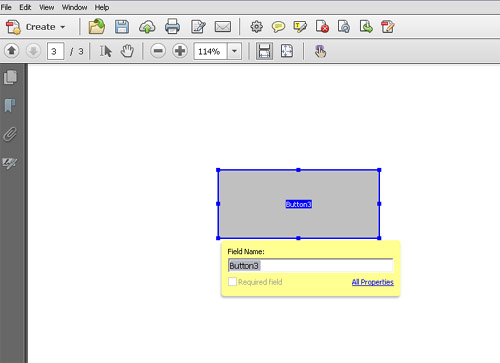Click the Field Name text box

click(311, 266)
